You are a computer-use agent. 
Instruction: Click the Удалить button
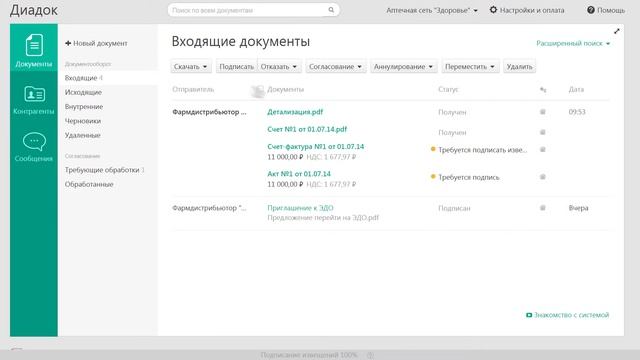click(520, 67)
